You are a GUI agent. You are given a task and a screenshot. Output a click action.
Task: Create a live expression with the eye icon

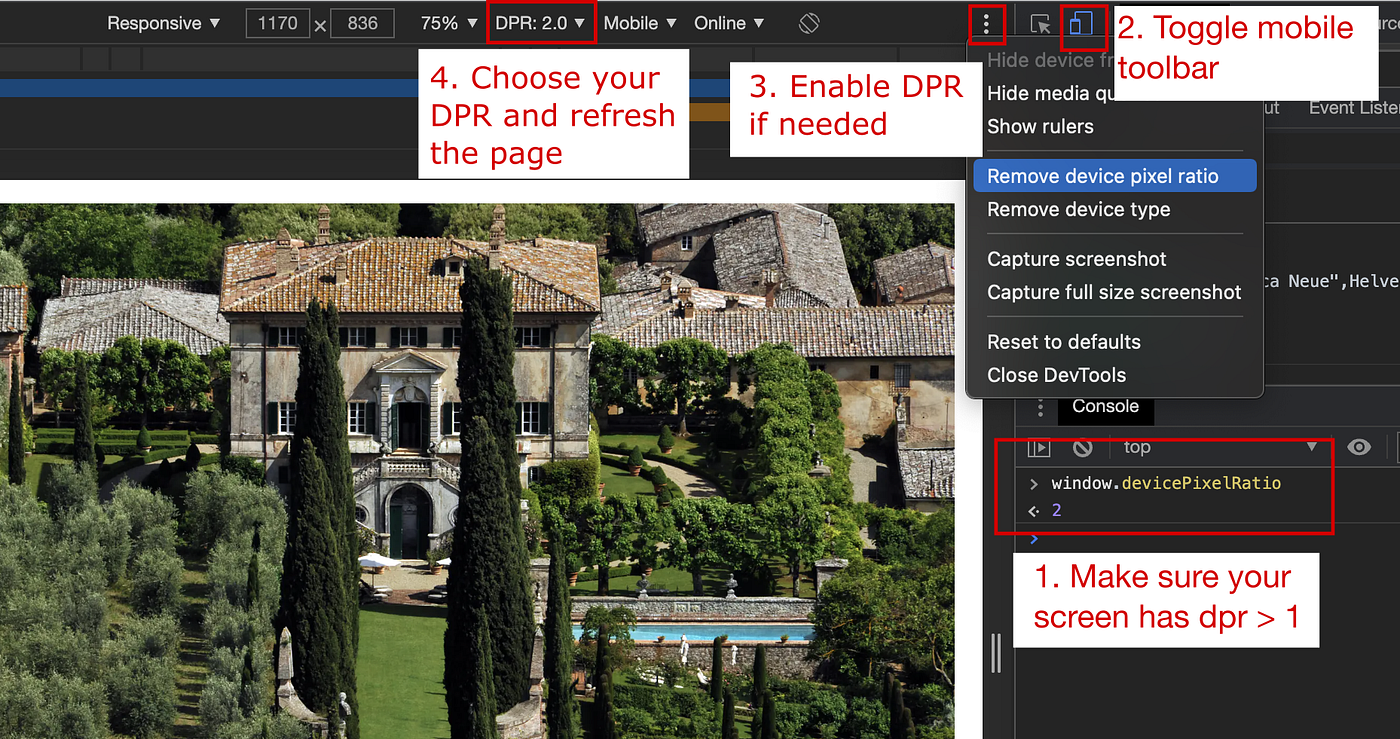pos(1359,448)
